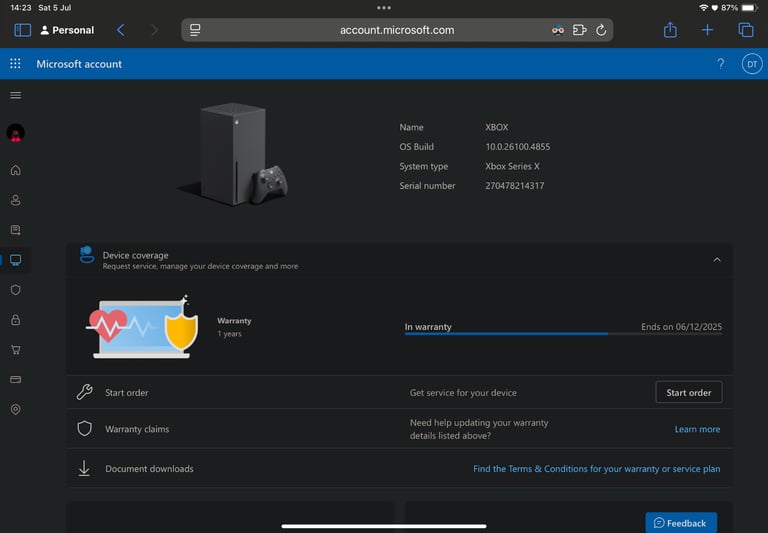Select OS build 10.0.26100.4855
Image resolution: width=768 pixels, height=533 pixels.
(518, 146)
